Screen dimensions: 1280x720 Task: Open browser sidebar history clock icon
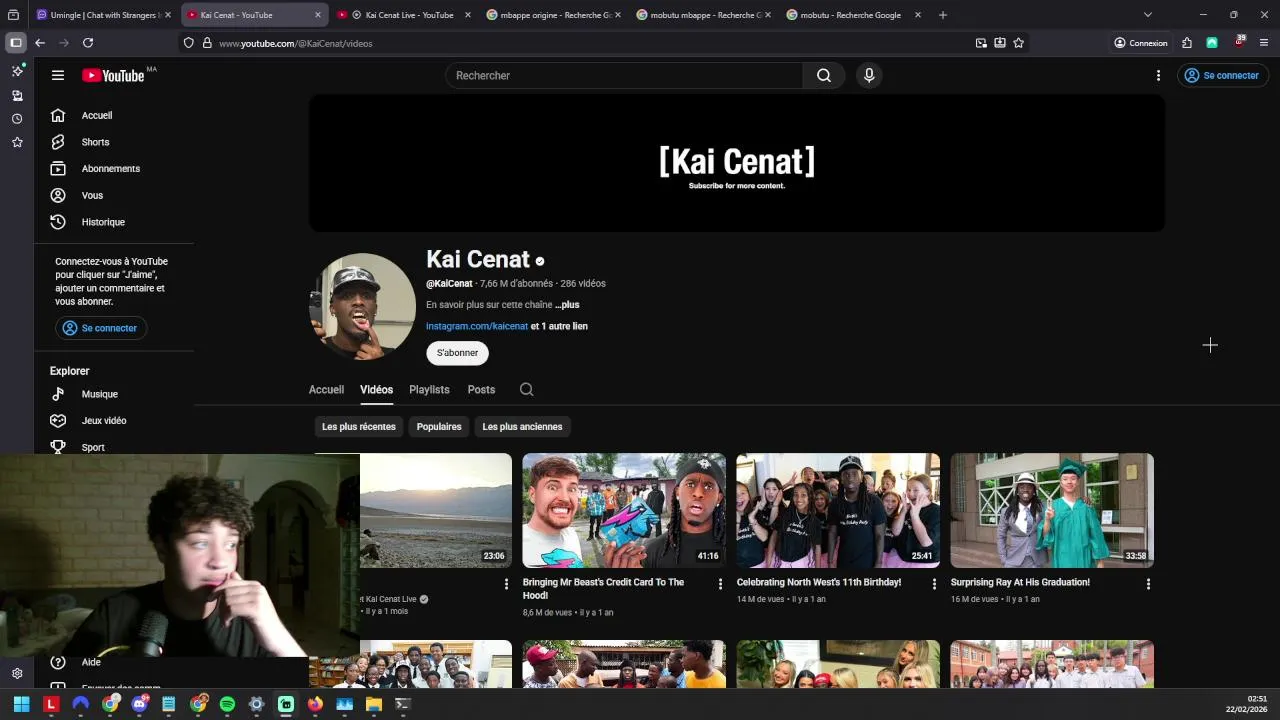17,119
